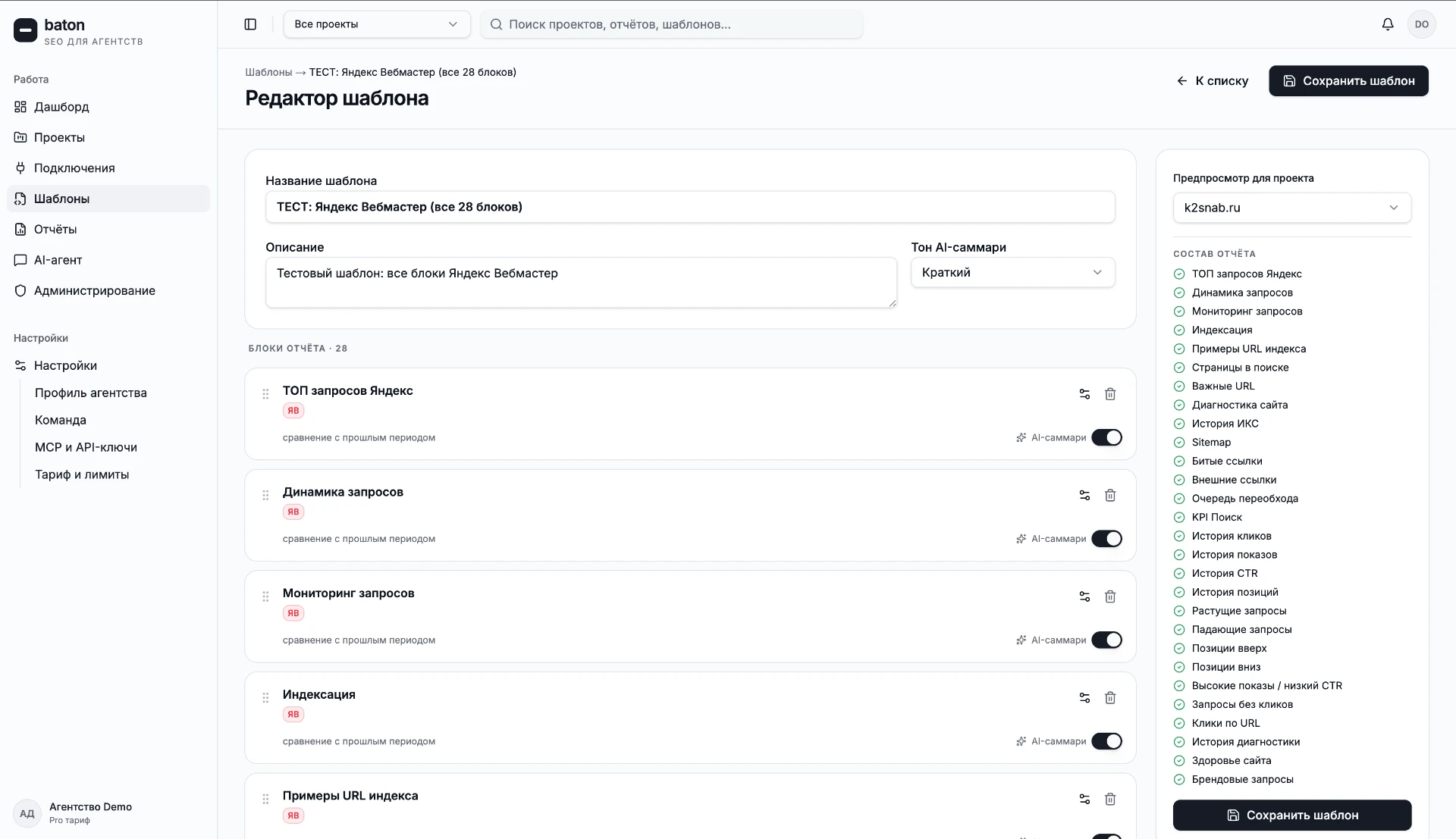Open settings for Мониторинг запросов block

(x=1084, y=596)
